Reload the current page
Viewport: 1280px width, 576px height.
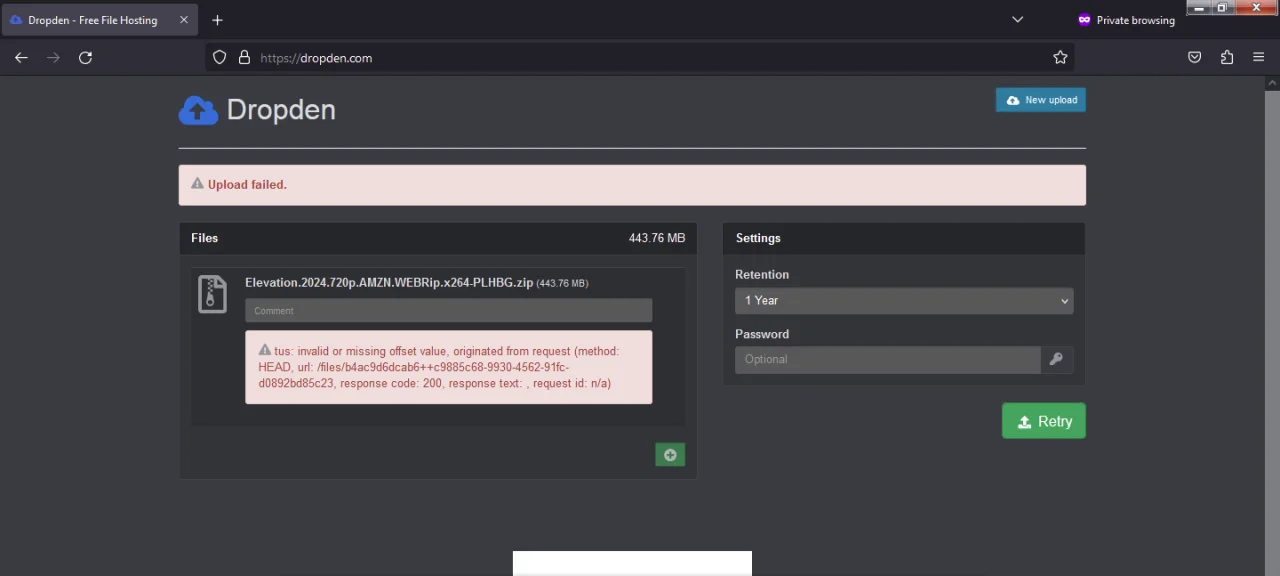[85, 58]
